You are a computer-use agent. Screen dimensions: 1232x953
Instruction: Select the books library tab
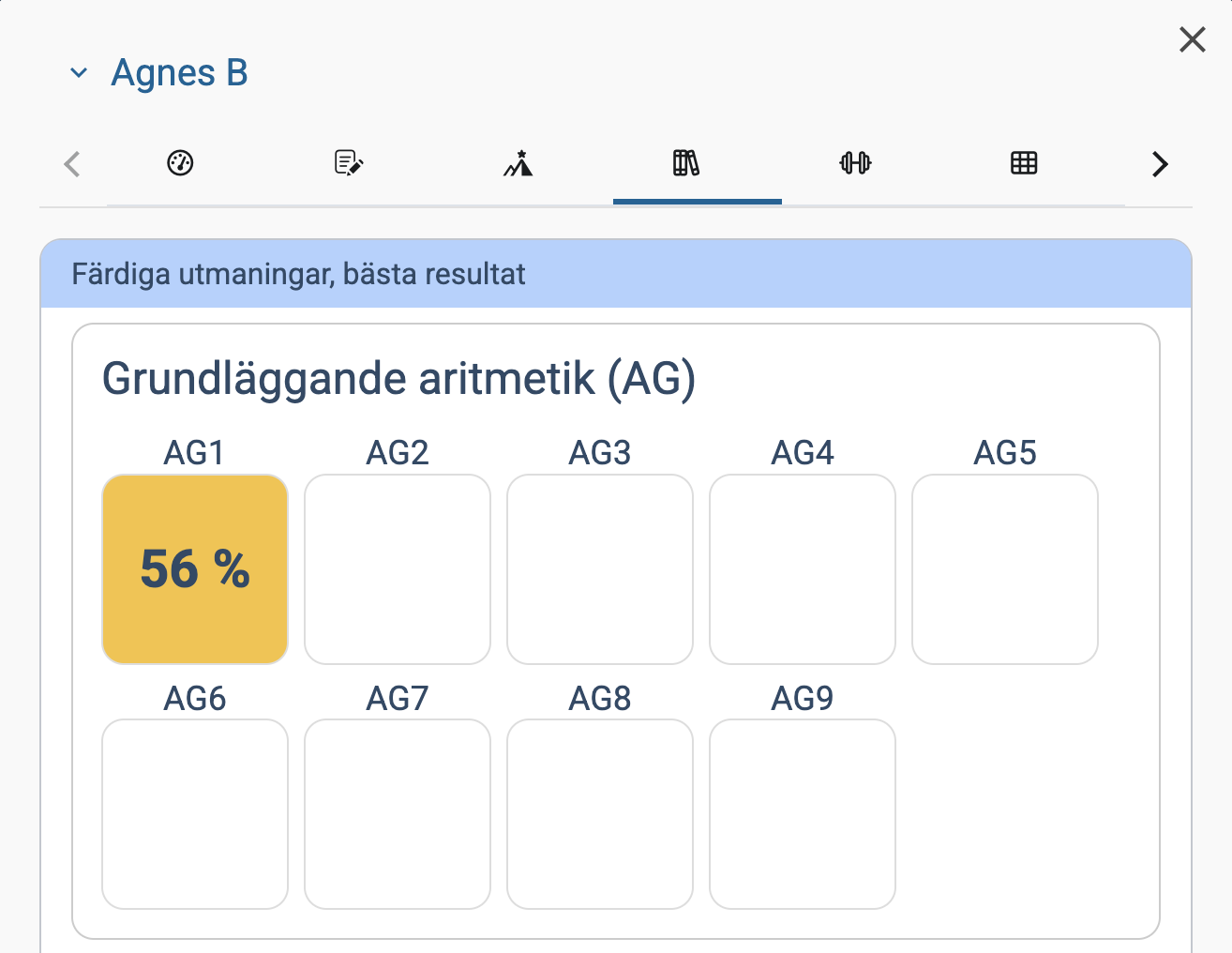686,163
